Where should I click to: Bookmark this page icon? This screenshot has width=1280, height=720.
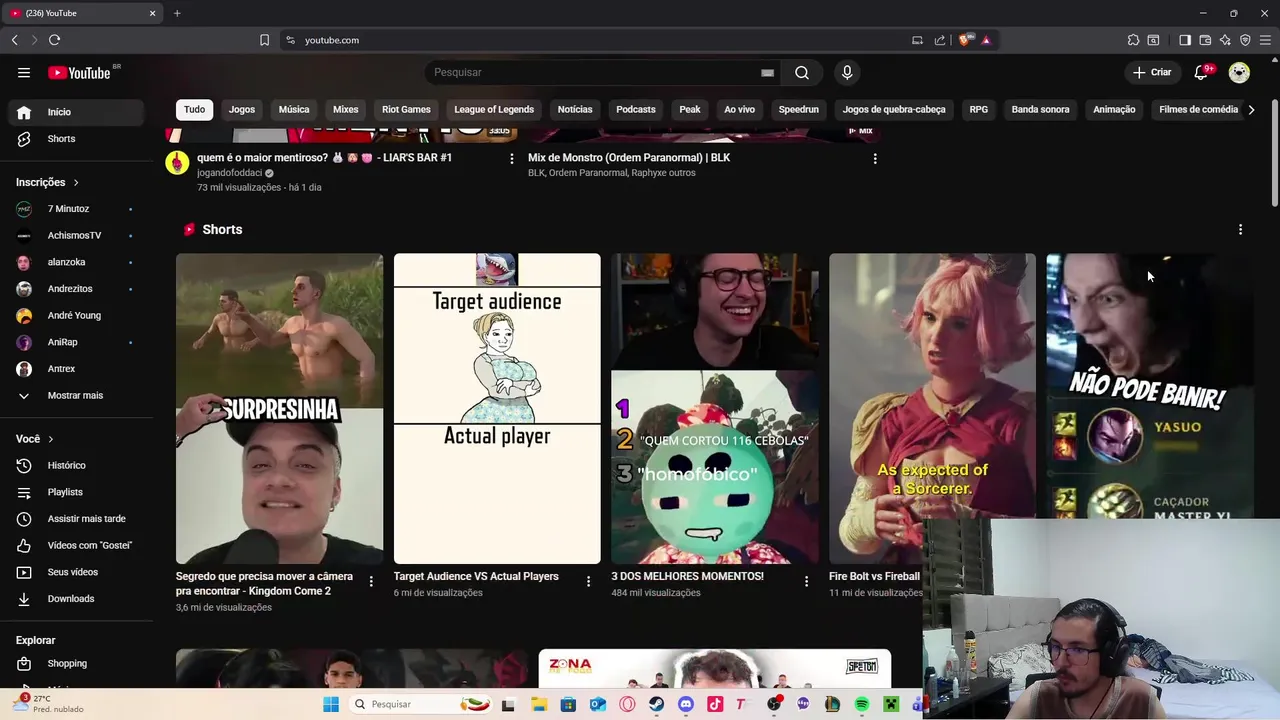click(264, 40)
